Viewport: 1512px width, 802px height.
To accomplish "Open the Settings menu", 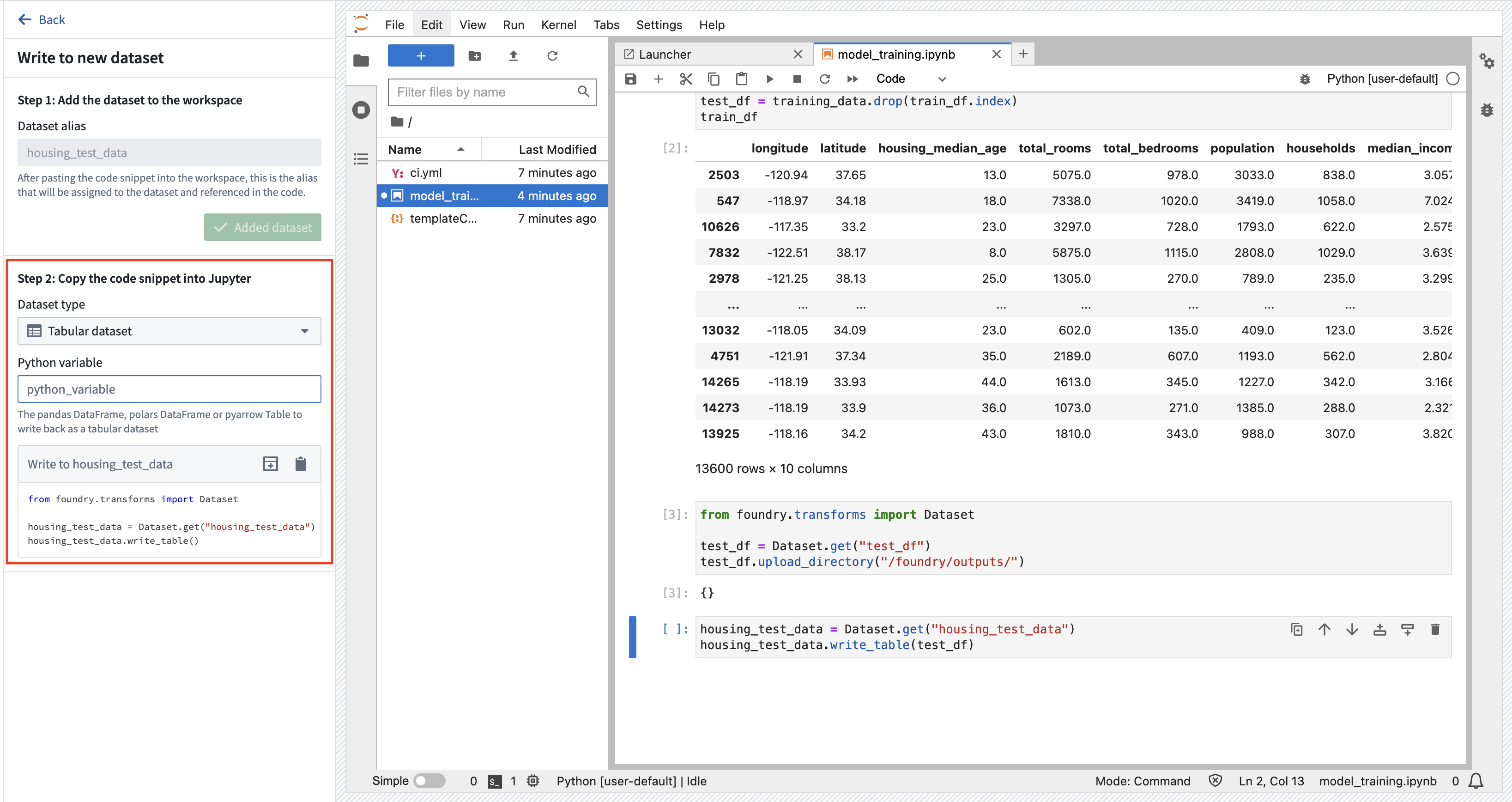I will pyautogui.click(x=659, y=24).
